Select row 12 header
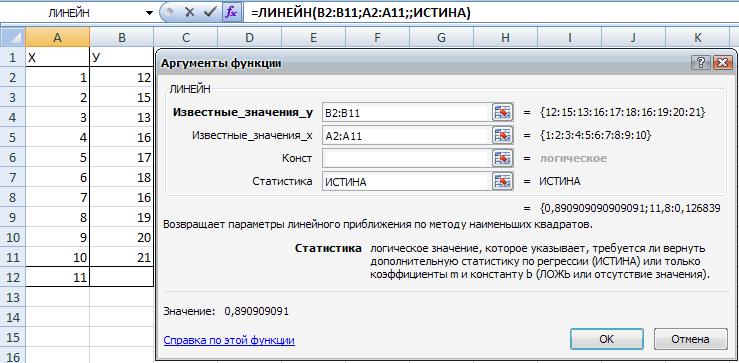Viewport: 739px width, 363px height. coord(12,277)
